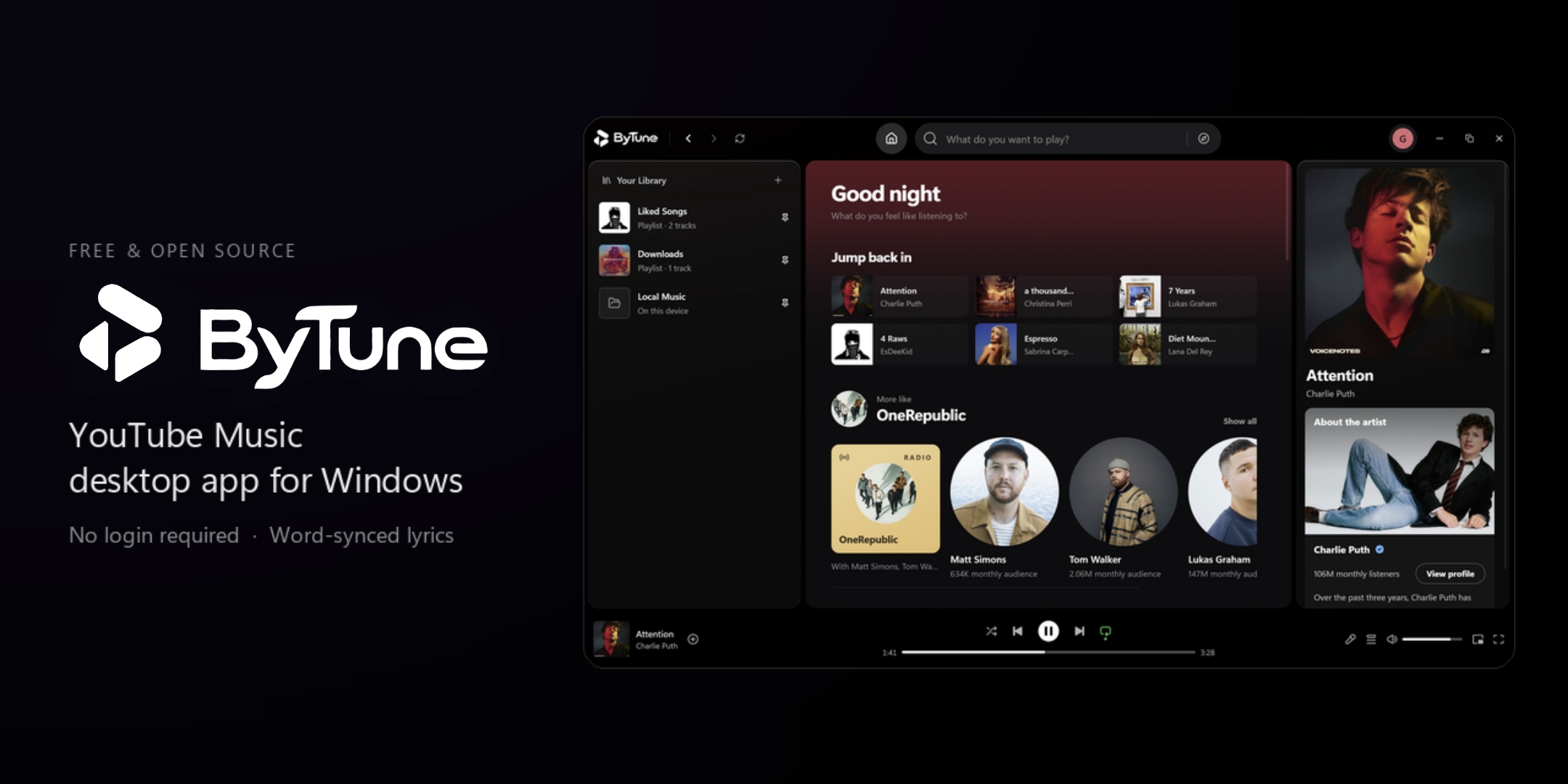Play 'a thousand...' by Christina Perri
The image size is (1568, 784).
tap(1043, 296)
